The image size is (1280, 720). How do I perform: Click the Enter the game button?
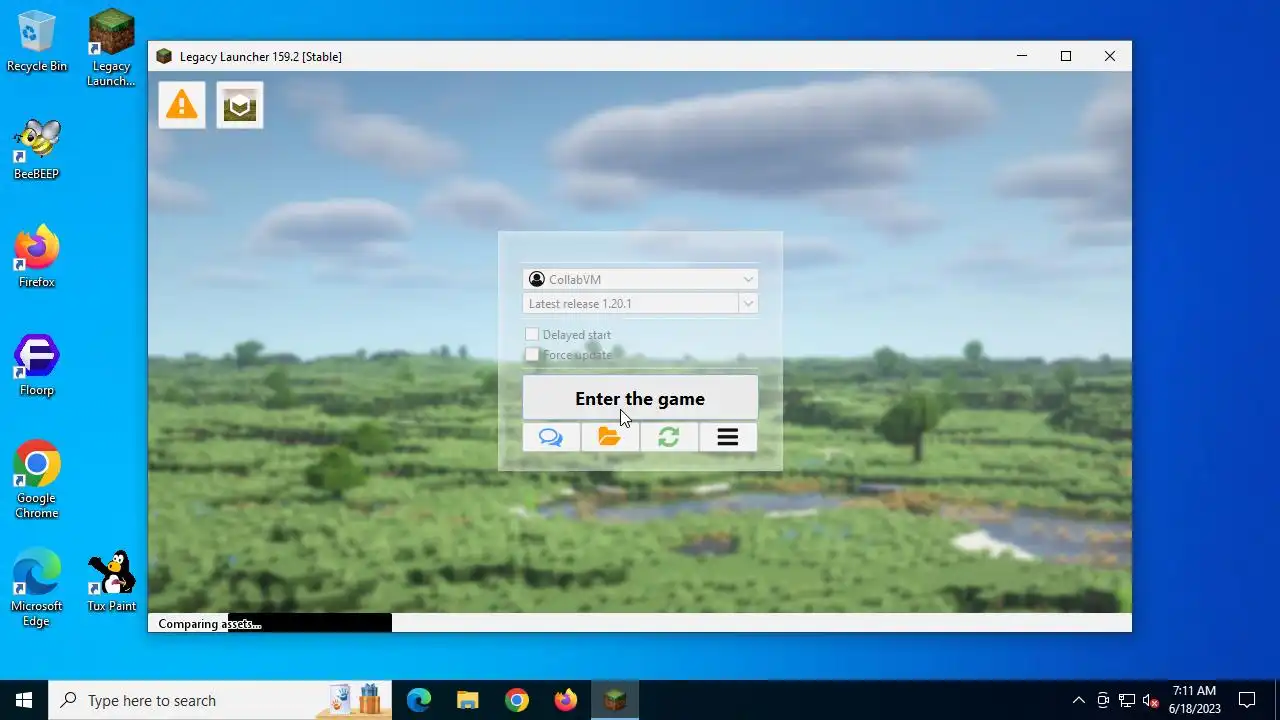tap(640, 398)
